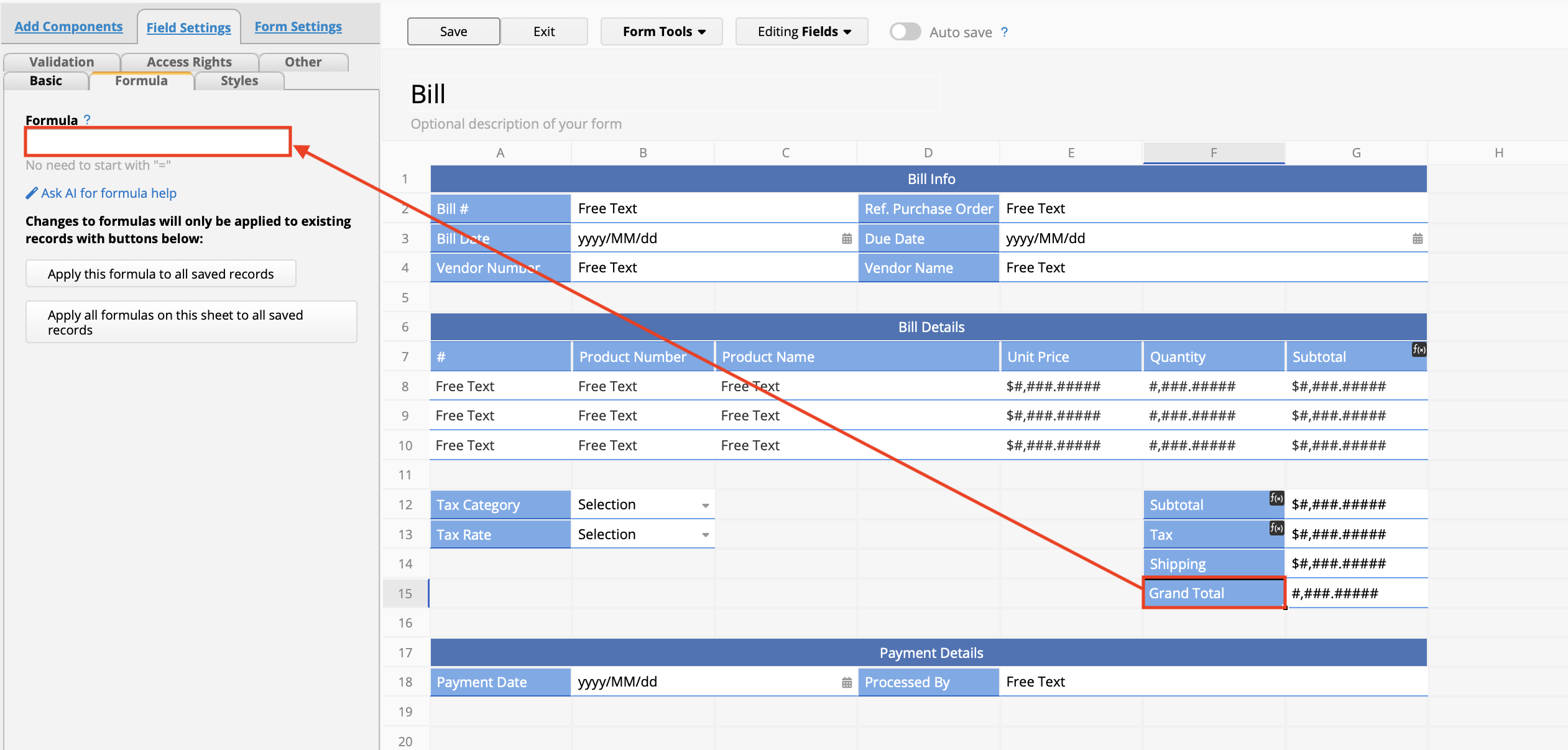Click the Bill form title field
This screenshot has height=750, width=1568.
(x=675, y=94)
